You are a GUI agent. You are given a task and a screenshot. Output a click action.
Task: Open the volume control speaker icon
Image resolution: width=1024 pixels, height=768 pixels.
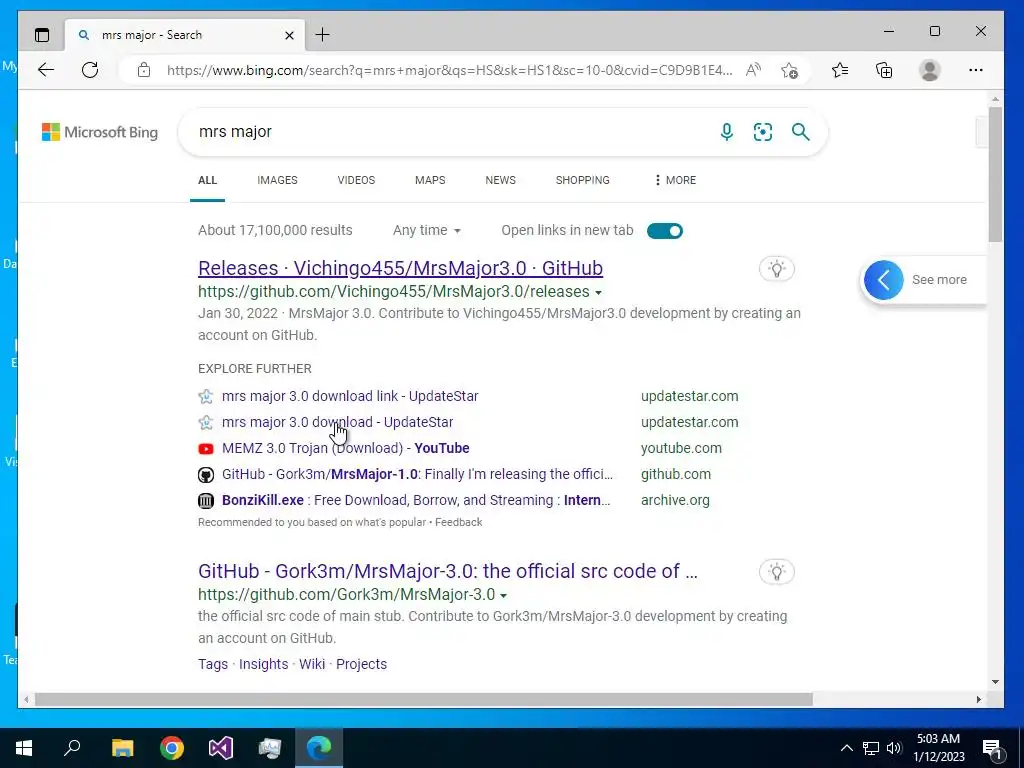[x=894, y=748]
